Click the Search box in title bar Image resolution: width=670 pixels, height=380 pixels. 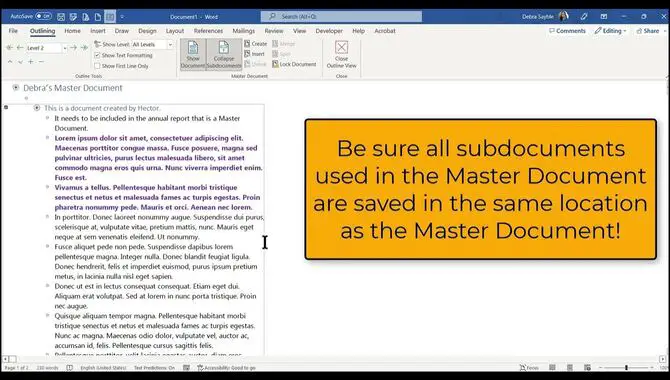(x=341, y=16)
